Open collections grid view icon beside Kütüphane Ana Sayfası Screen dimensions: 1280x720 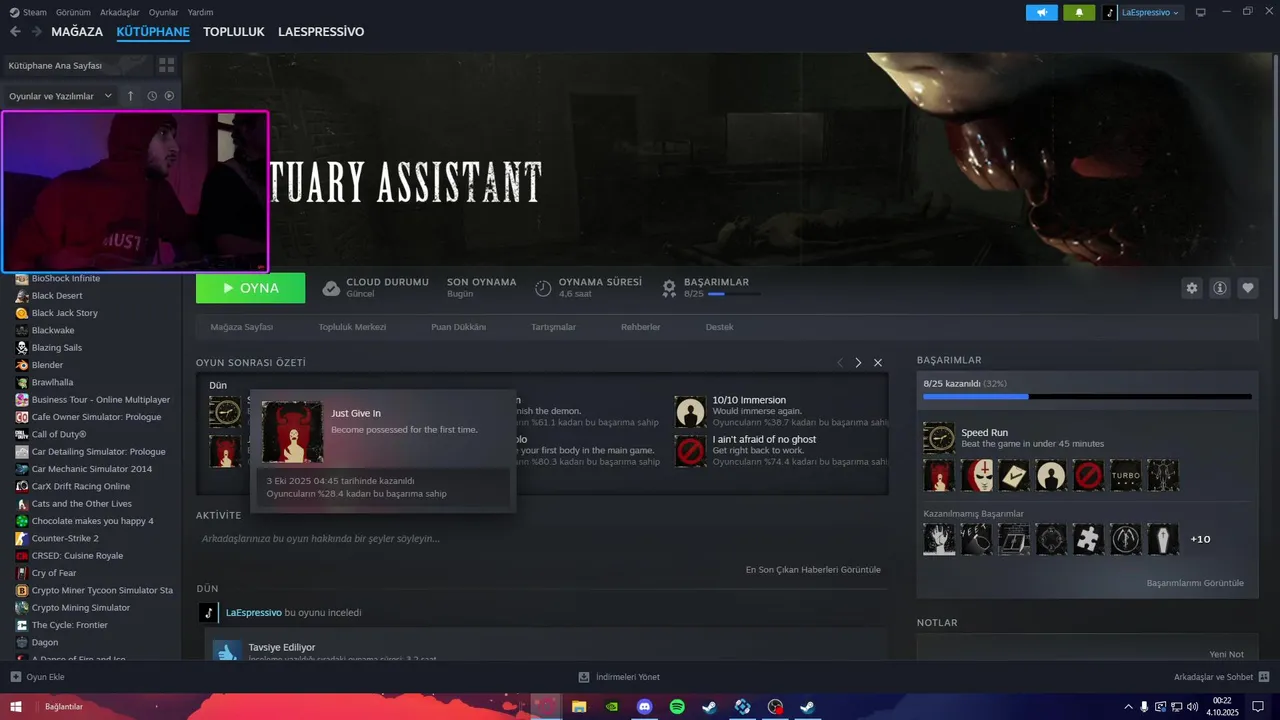pos(166,65)
